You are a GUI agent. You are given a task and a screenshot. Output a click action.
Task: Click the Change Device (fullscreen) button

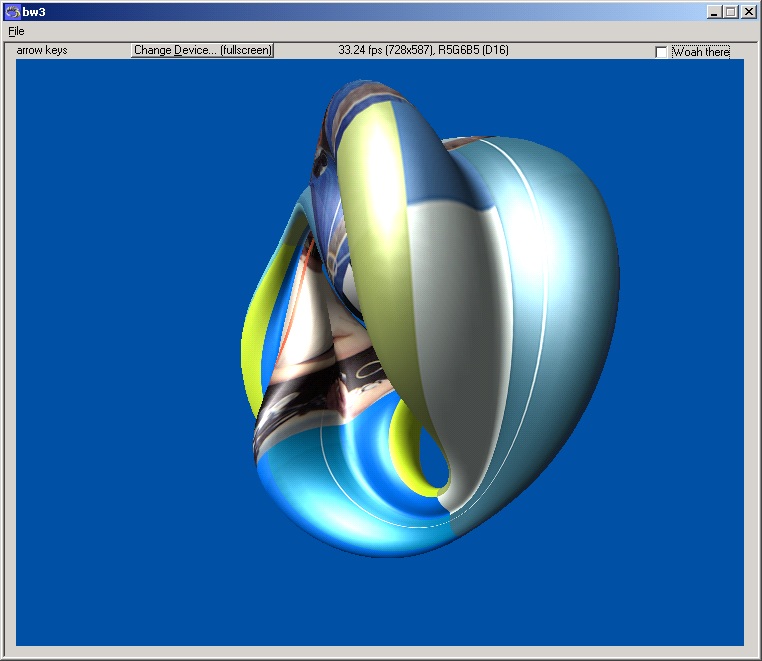pos(203,50)
